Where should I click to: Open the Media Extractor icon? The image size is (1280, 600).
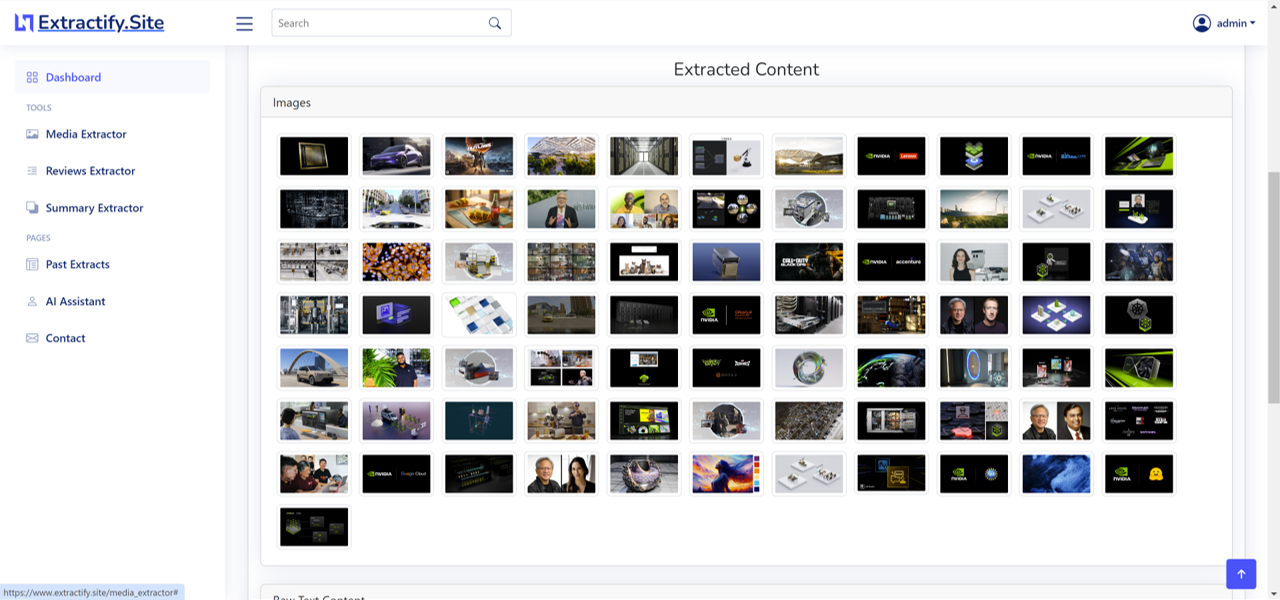point(31,134)
